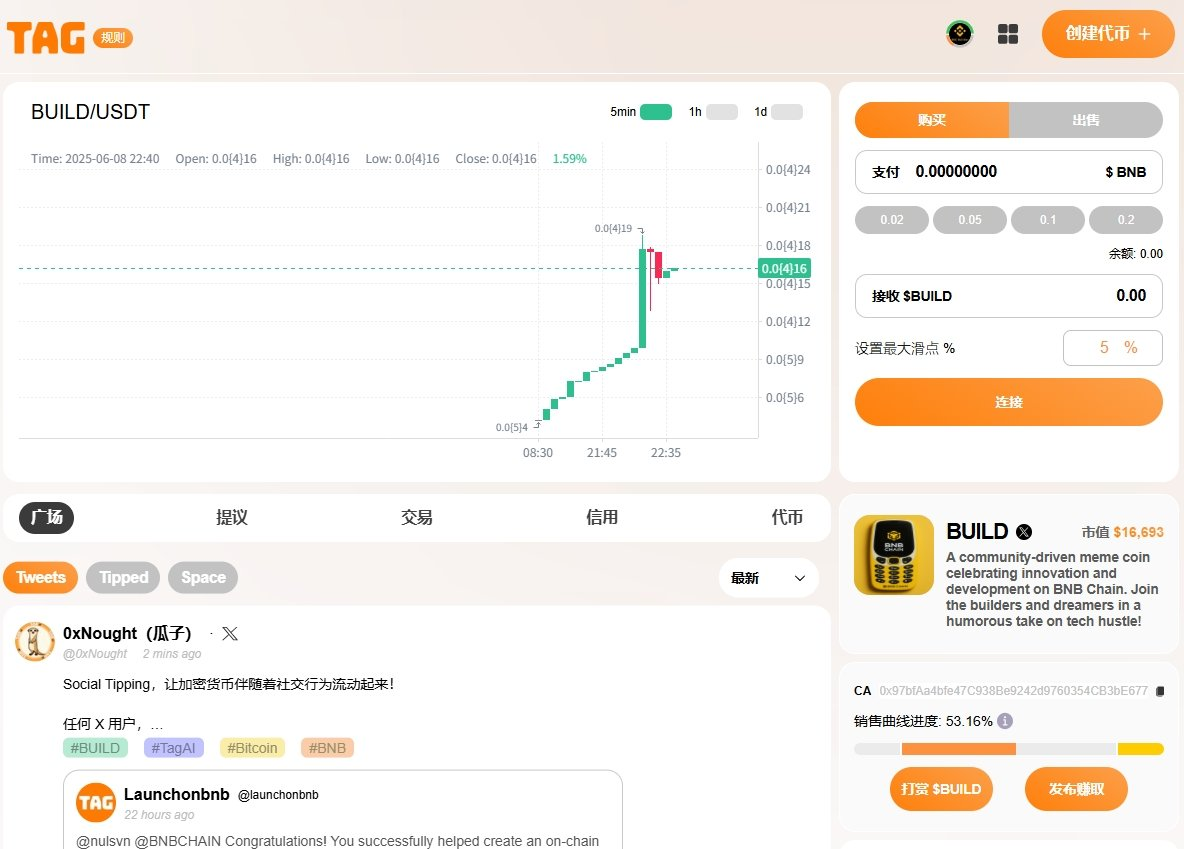Viewport: 1184px width, 849px height.
Task: Select the 0.1 preset amount
Action: [x=1048, y=220]
